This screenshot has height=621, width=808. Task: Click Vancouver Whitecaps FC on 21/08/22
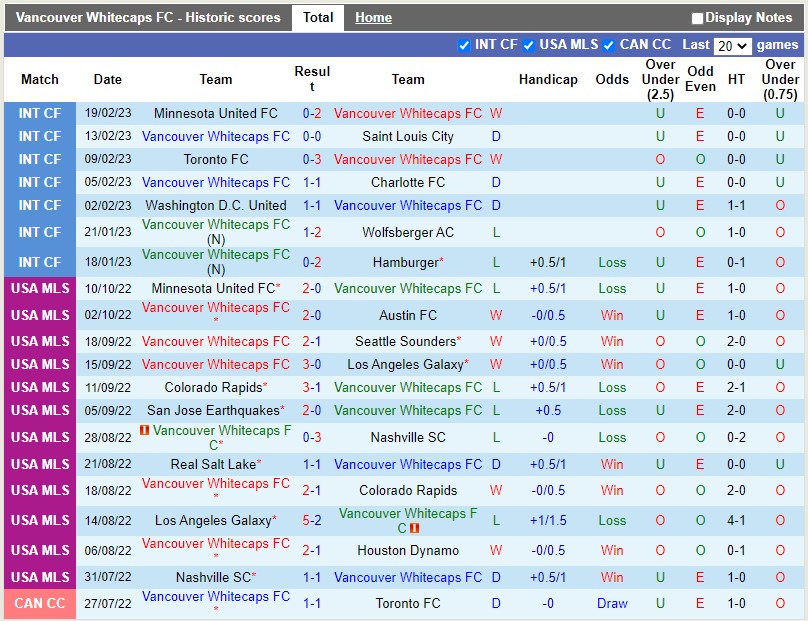click(x=408, y=464)
